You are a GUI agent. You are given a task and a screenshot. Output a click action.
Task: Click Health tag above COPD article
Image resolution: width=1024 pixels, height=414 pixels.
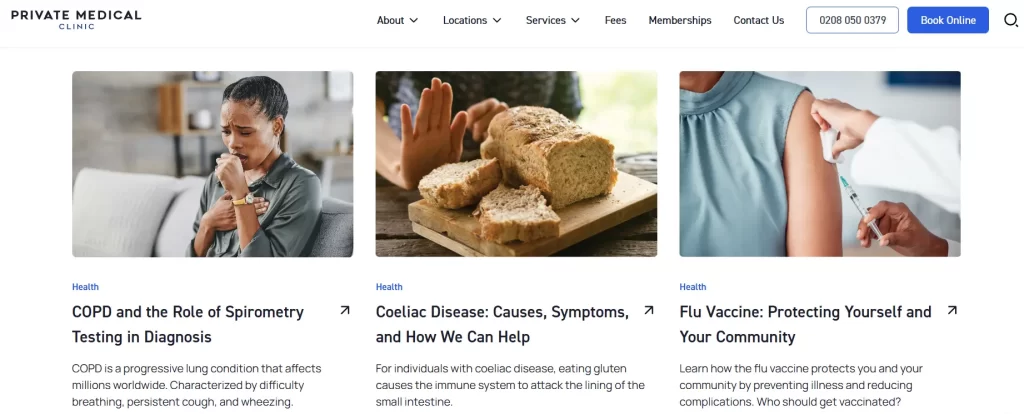85,287
